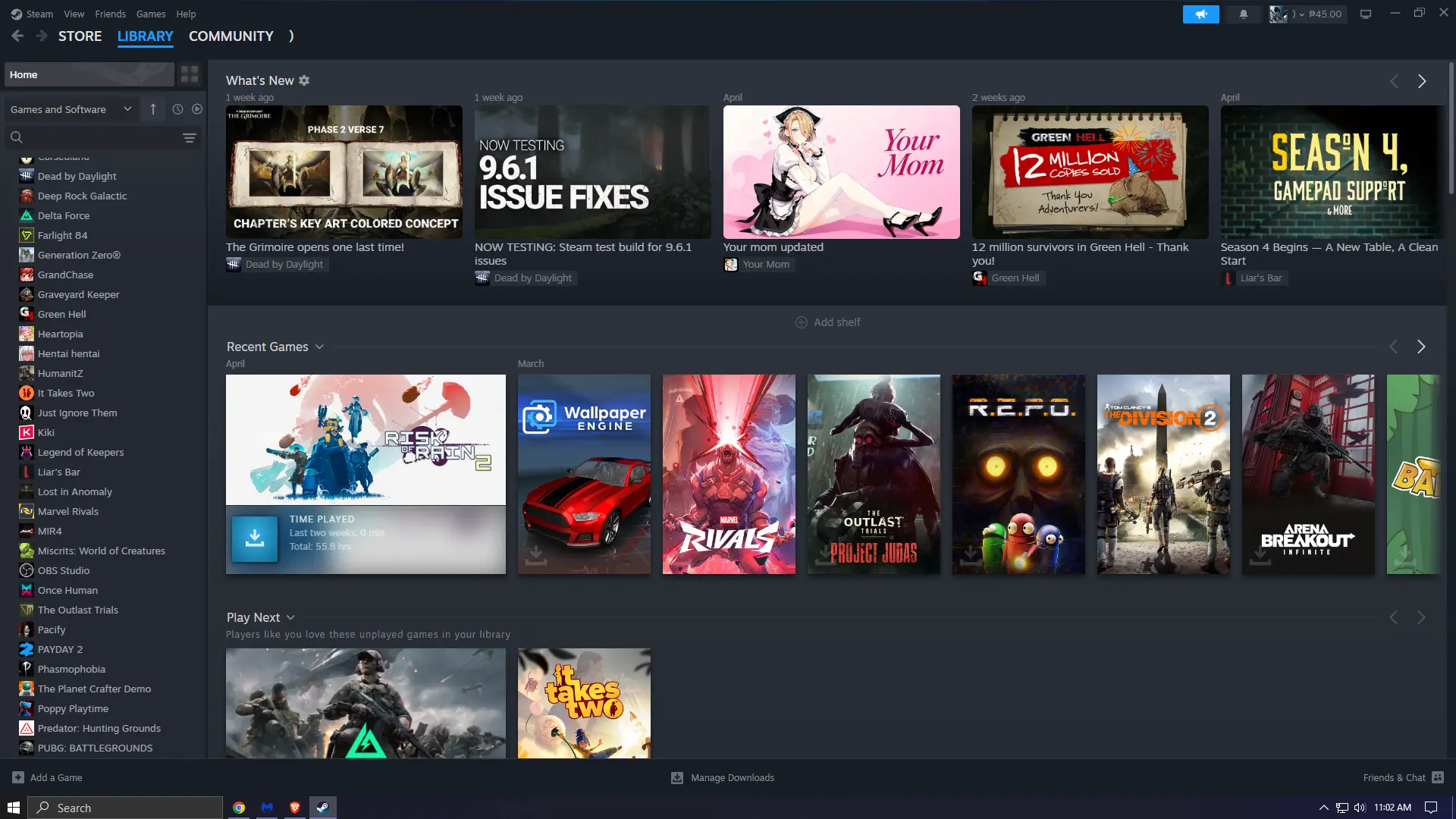1456x819 pixels.
Task: Click the forward navigation arrow
Action: pyautogui.click(x=42, y=36)
